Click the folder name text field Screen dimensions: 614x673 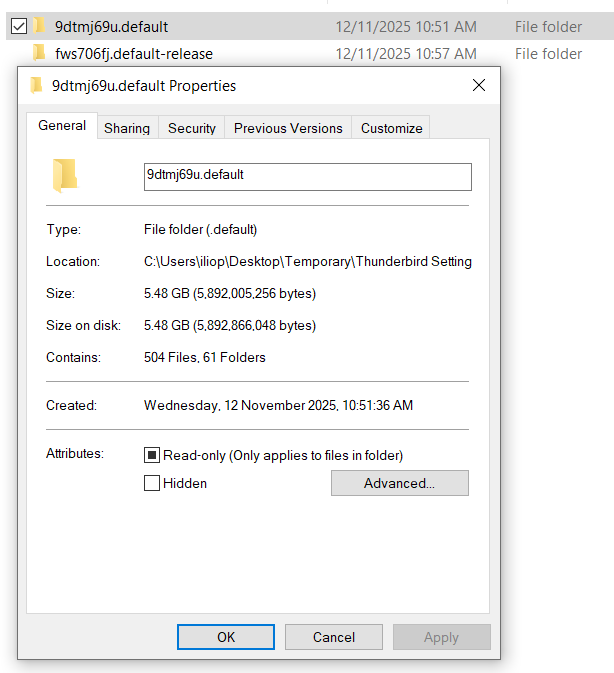[x=308, y=177]
